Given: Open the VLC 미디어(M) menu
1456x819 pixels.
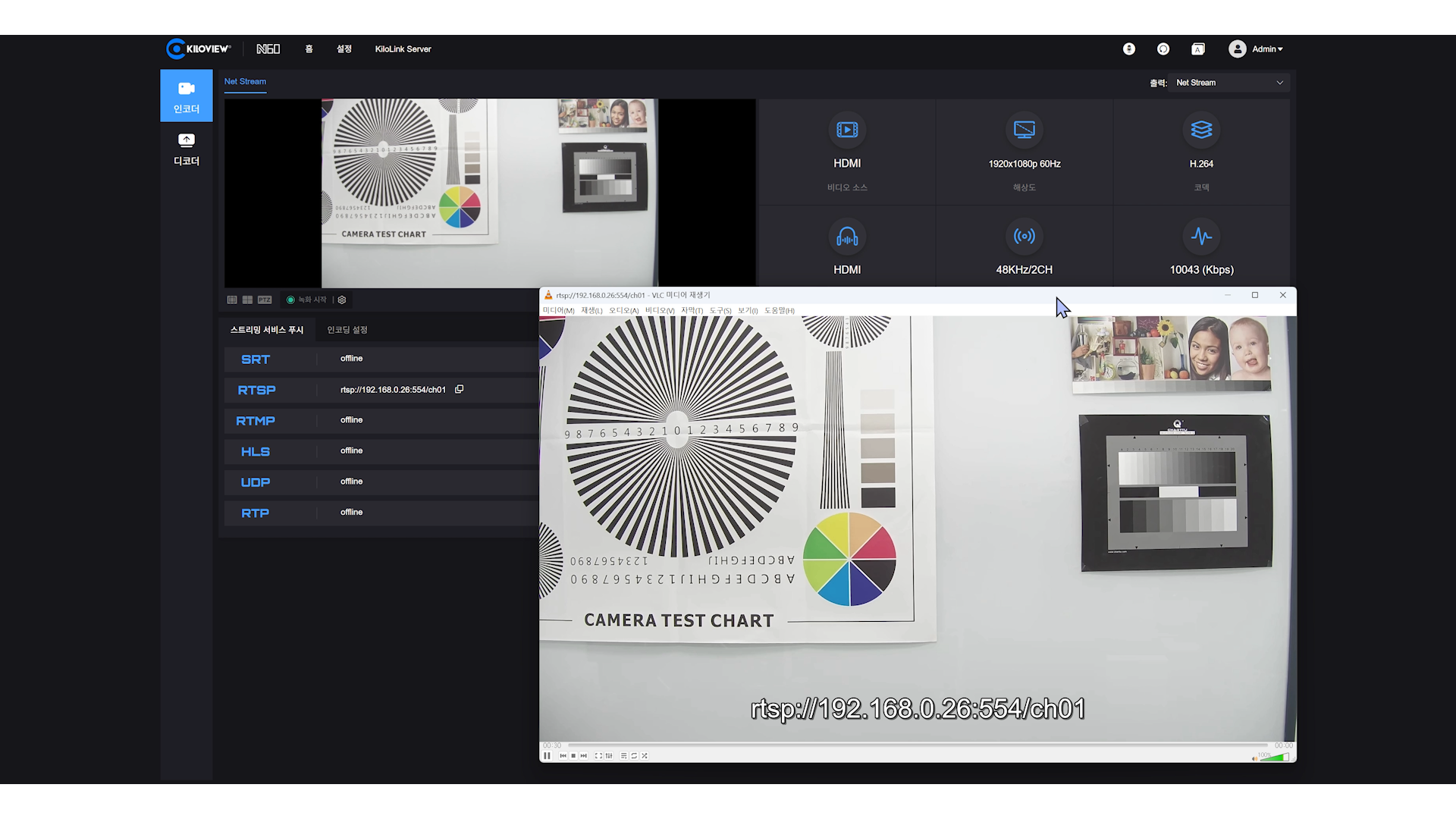Looking at the screenshot, I should pos(558,310).
